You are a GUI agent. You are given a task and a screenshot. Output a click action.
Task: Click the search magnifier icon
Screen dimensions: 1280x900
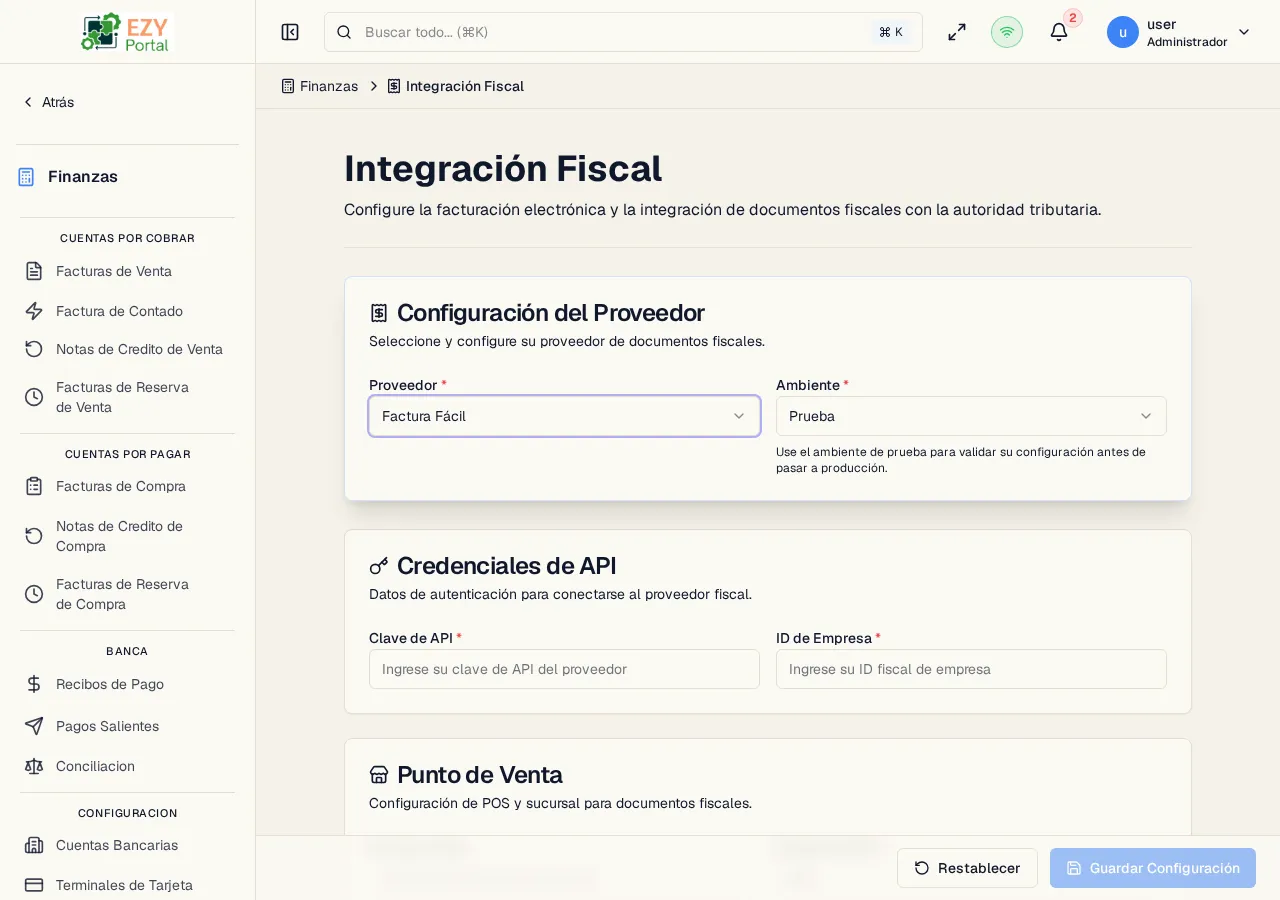(x=344, y=32)
